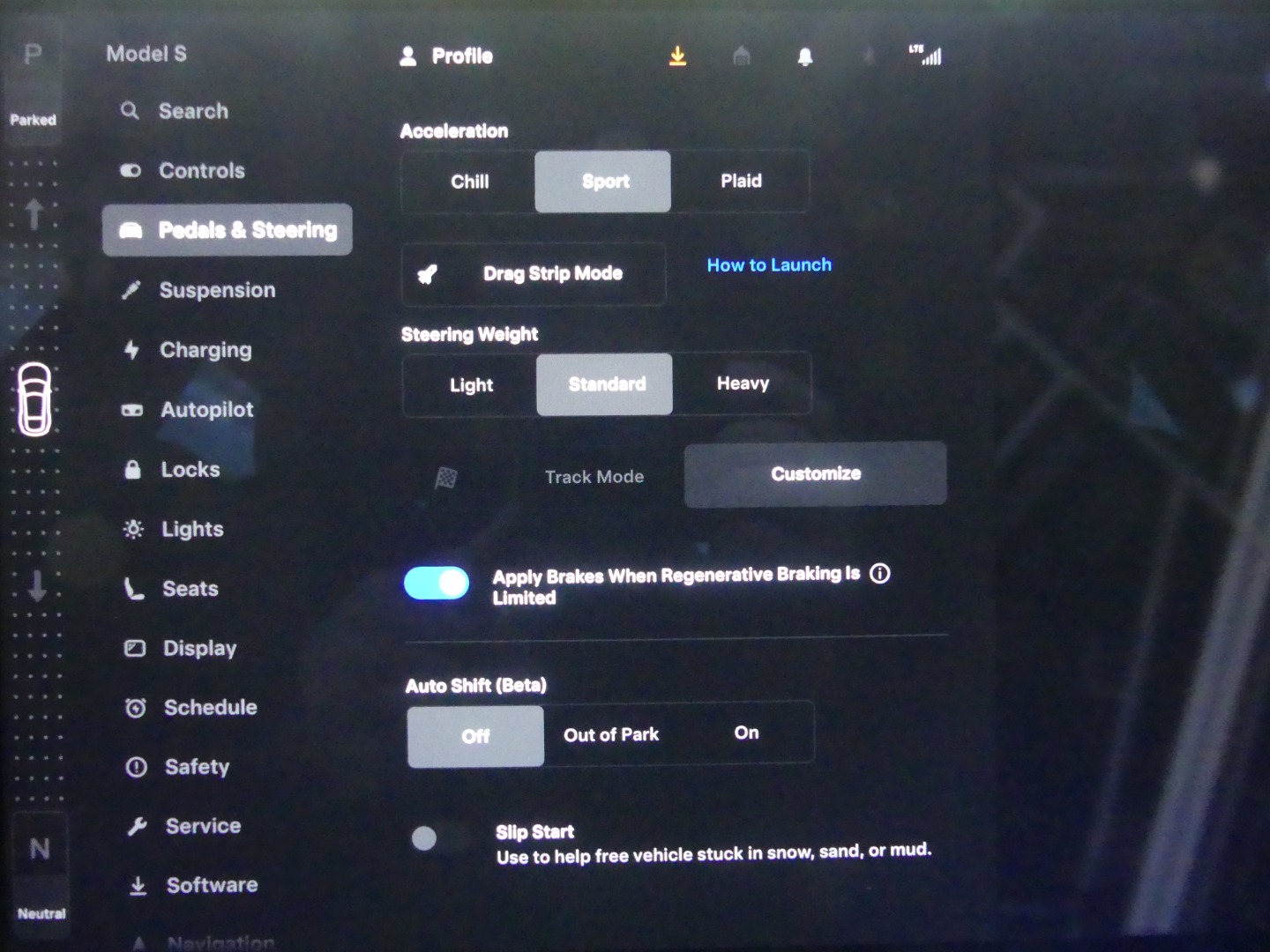
Task: Set Steering Weight to Light
Action: point(471,385)
